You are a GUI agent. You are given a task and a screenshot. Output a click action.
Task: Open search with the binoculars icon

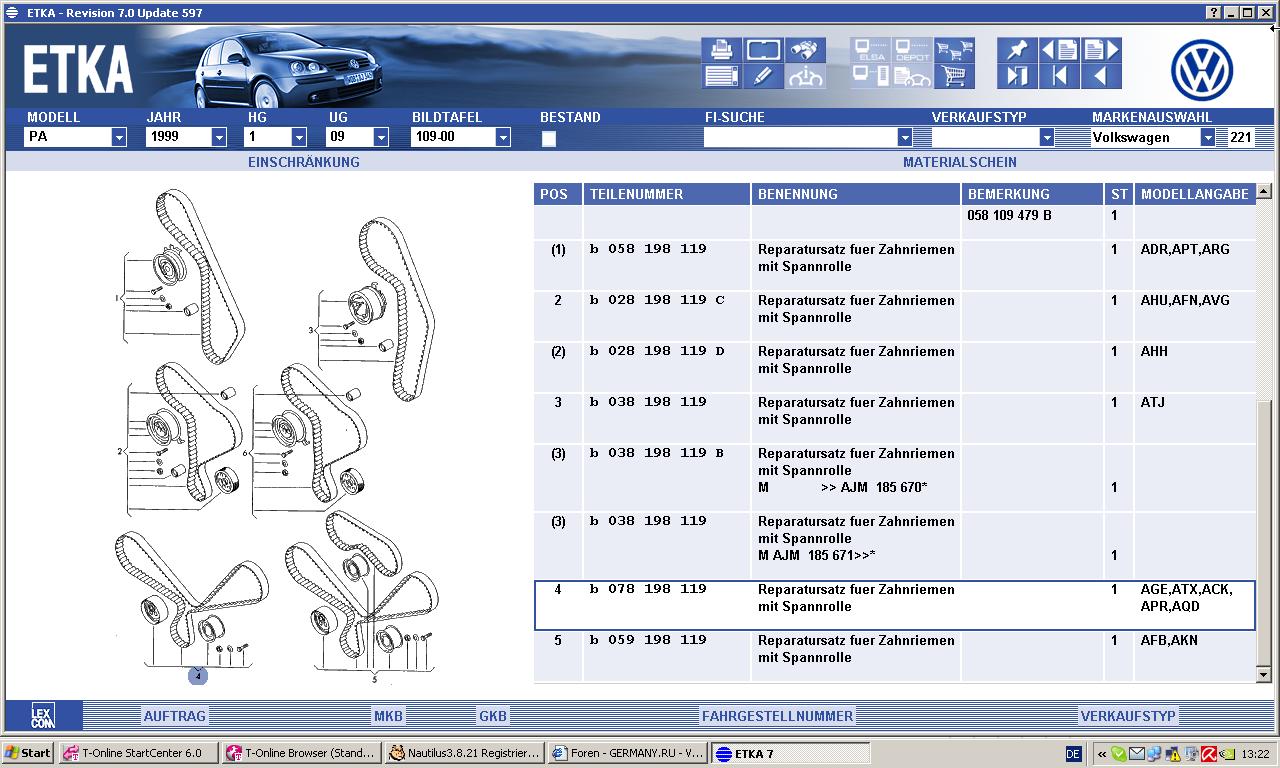(805, 50)
